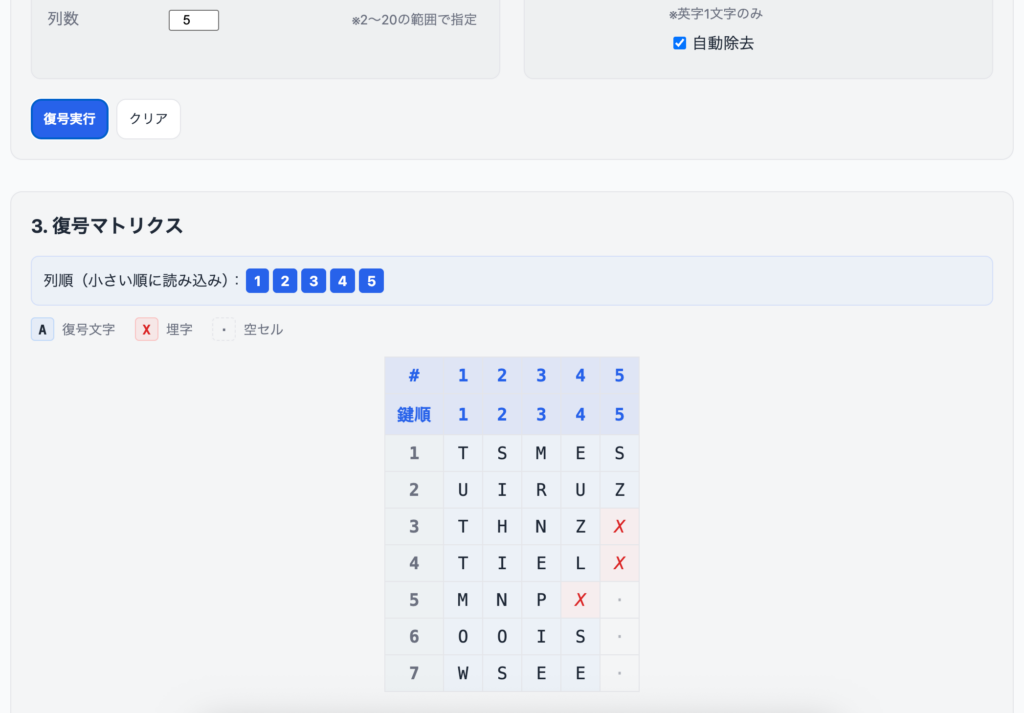Click column order badge 2

[285, 281]
